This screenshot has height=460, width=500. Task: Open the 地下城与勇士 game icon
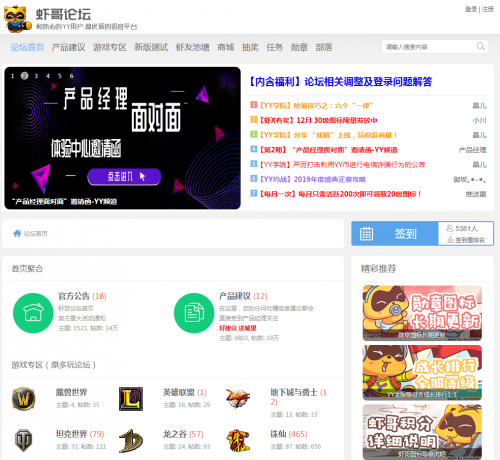point(238,398)
